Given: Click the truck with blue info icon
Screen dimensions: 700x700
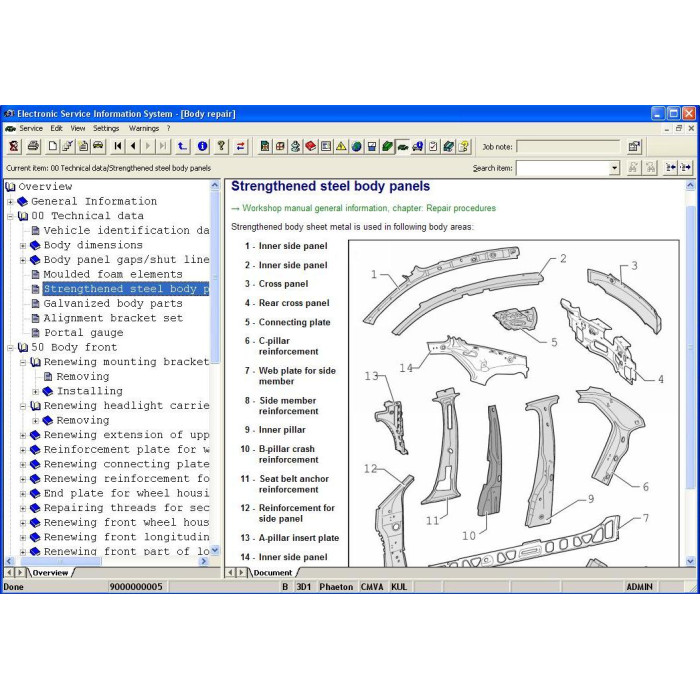Looking at the screenshot, I should (418, 146).
